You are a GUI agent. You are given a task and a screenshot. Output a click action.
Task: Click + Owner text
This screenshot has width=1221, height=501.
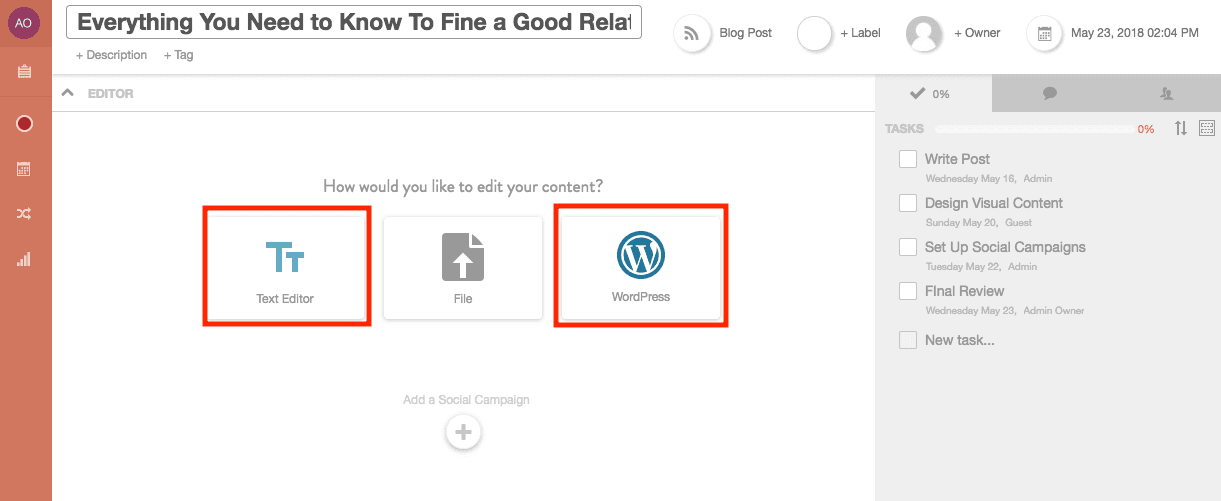(x=975, y=33)
